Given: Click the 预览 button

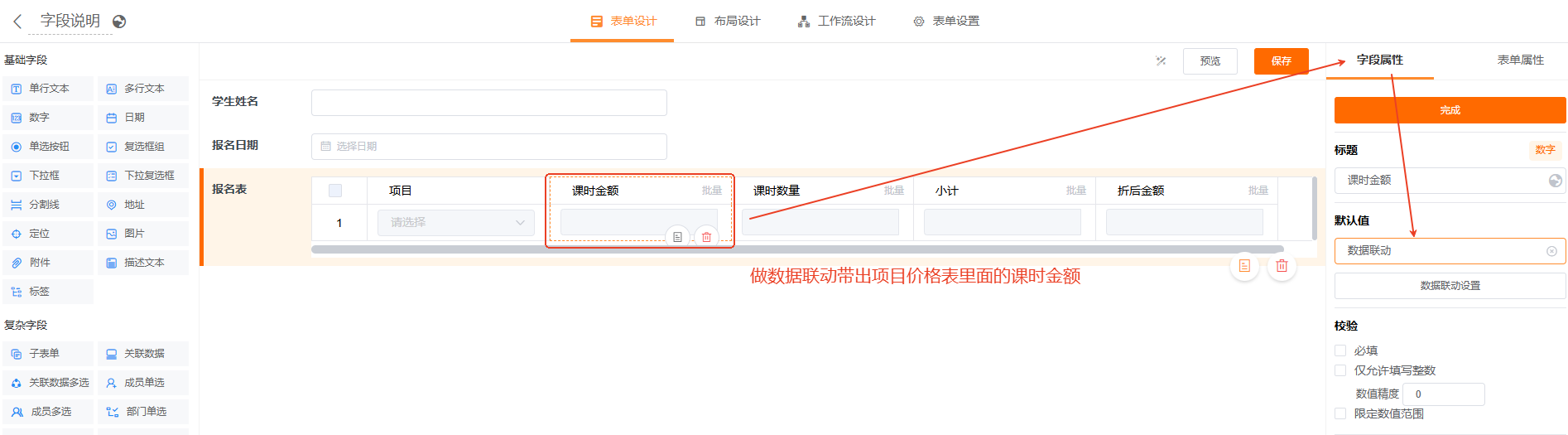Looking at the screenshot, I should [1210, 61].
